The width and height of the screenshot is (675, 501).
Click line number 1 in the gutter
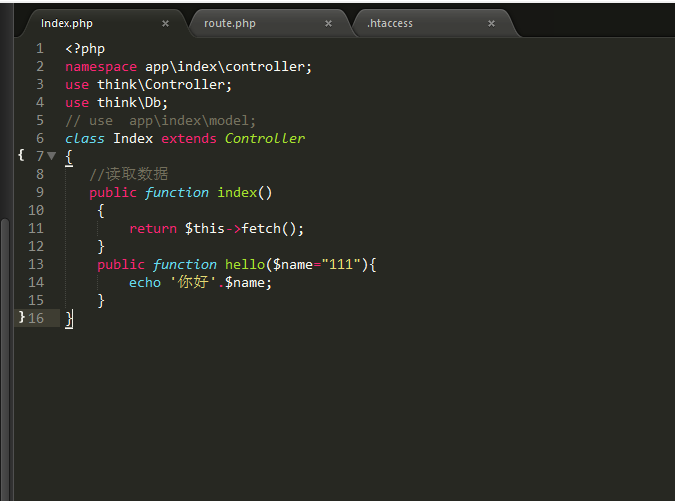pyautogui.click(x=40, y=49)
